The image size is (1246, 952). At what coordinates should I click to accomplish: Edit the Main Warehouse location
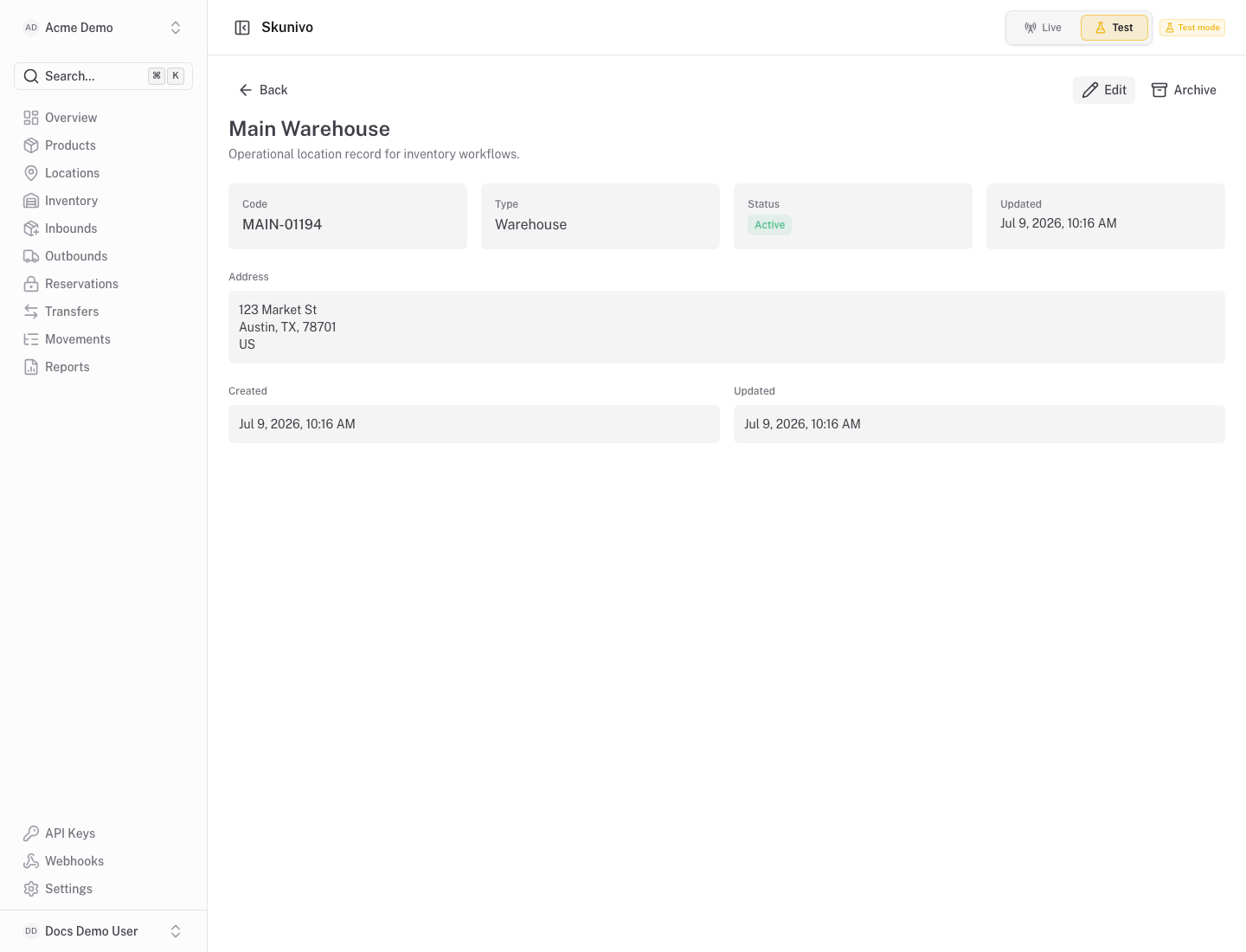coord(1104,90)
